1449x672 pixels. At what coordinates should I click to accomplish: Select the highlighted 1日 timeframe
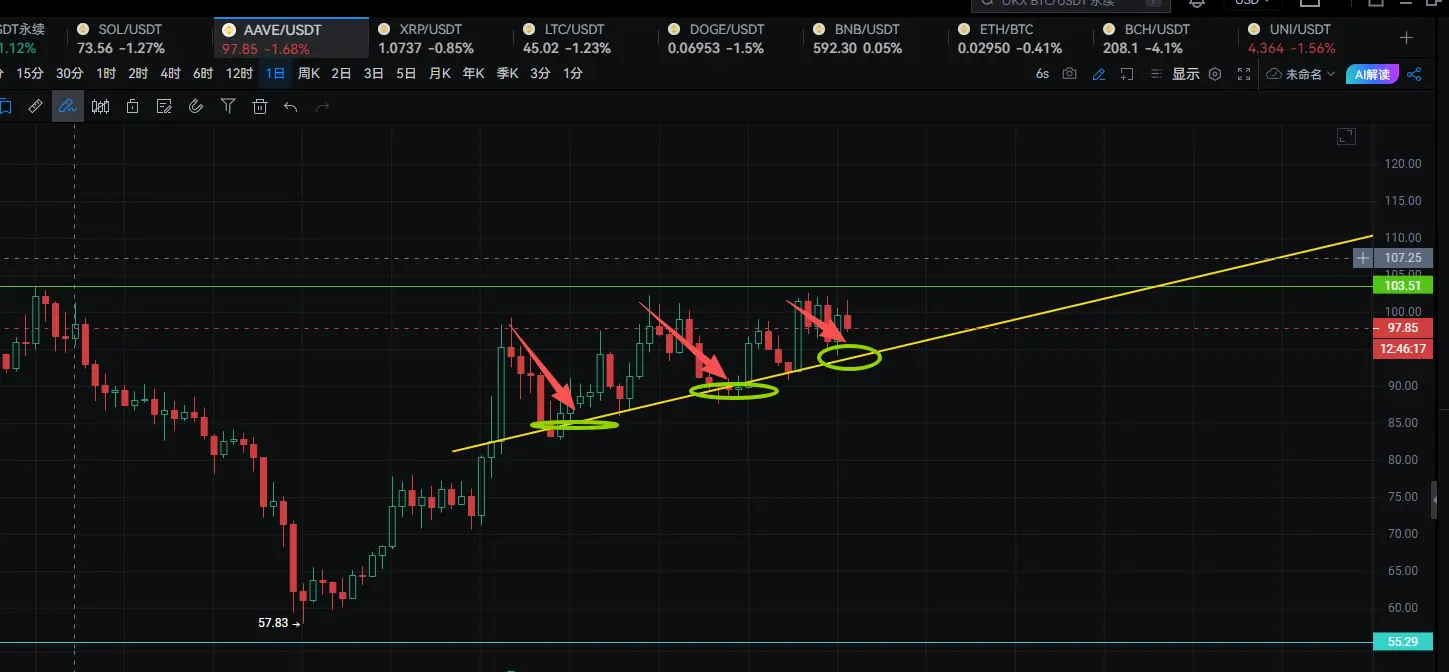[275, 74]
